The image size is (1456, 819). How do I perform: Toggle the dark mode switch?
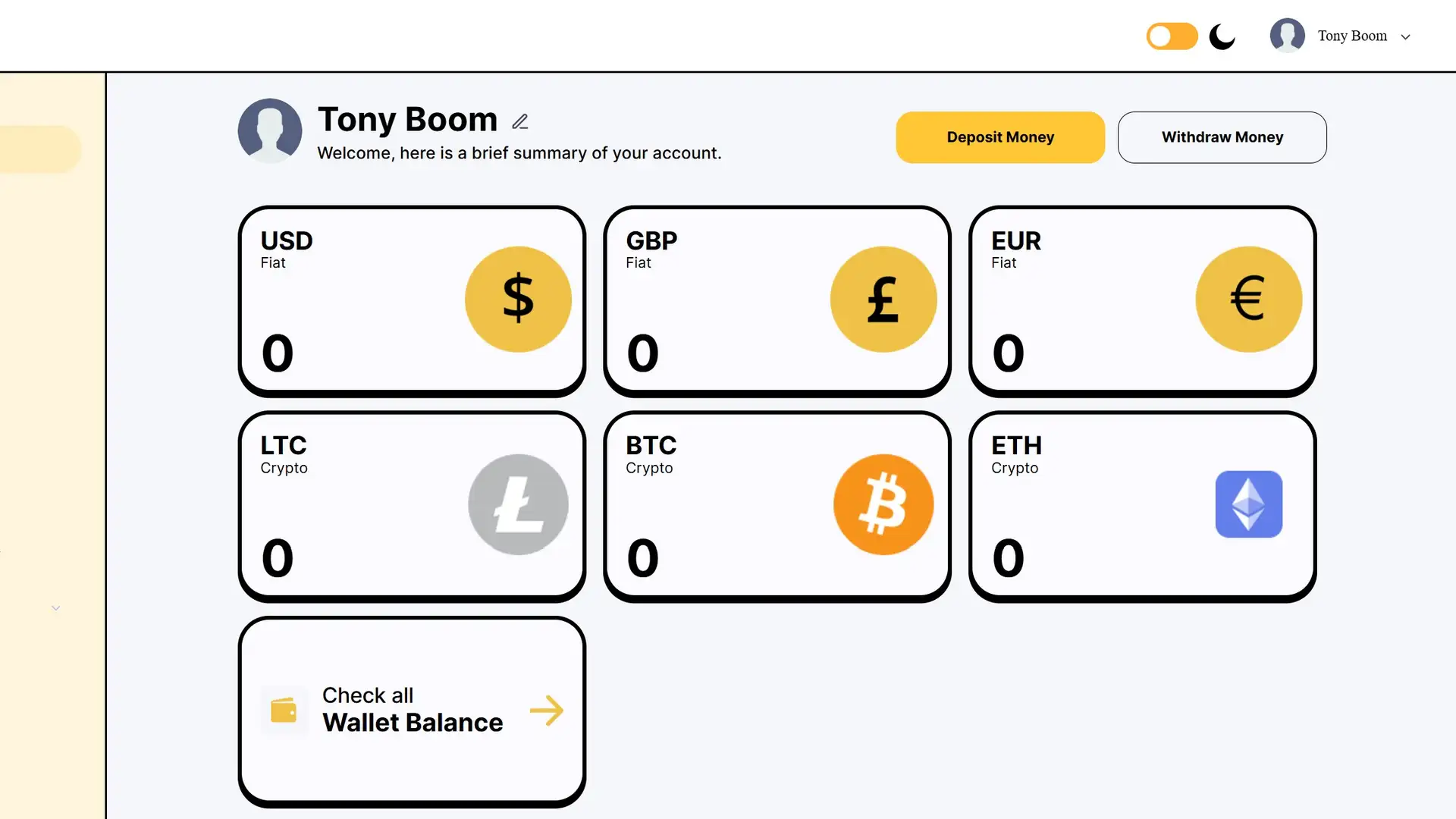1172,36
